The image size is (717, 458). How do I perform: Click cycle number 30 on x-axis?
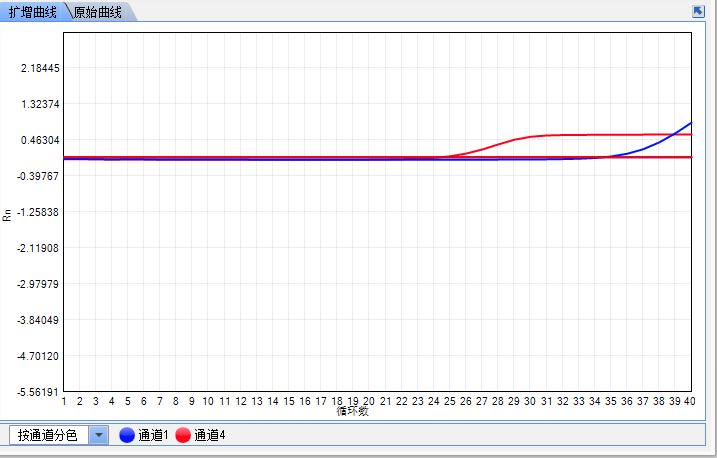click(x=530, y=401)
